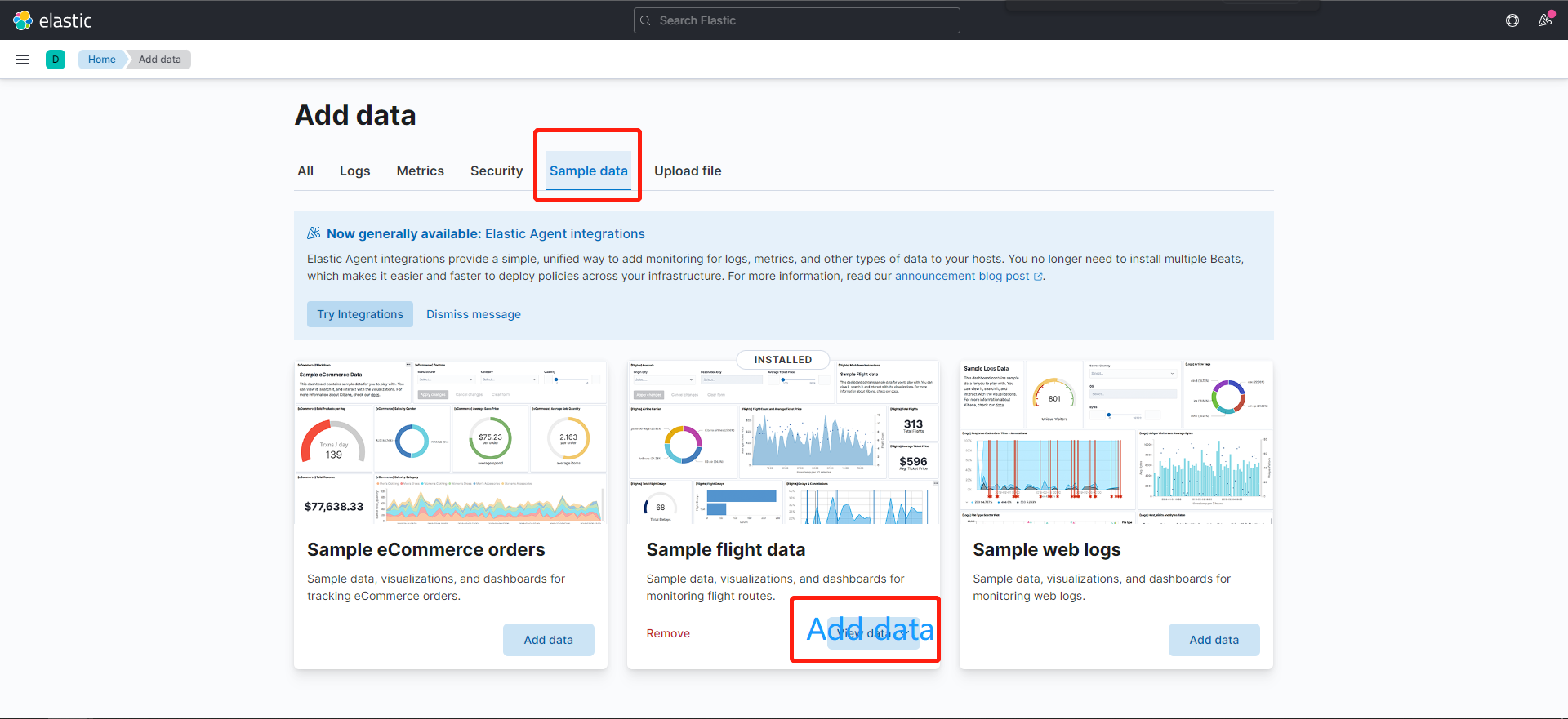Viewport: 1568px width, 719px height.
Task: Add data for Sample eCommerce orders
Action: [549, 640]
